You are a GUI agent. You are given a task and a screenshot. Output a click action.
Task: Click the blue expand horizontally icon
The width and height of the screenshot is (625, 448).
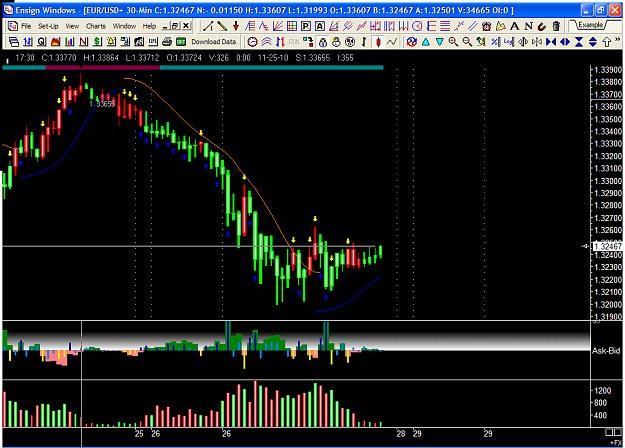point(565,41)
